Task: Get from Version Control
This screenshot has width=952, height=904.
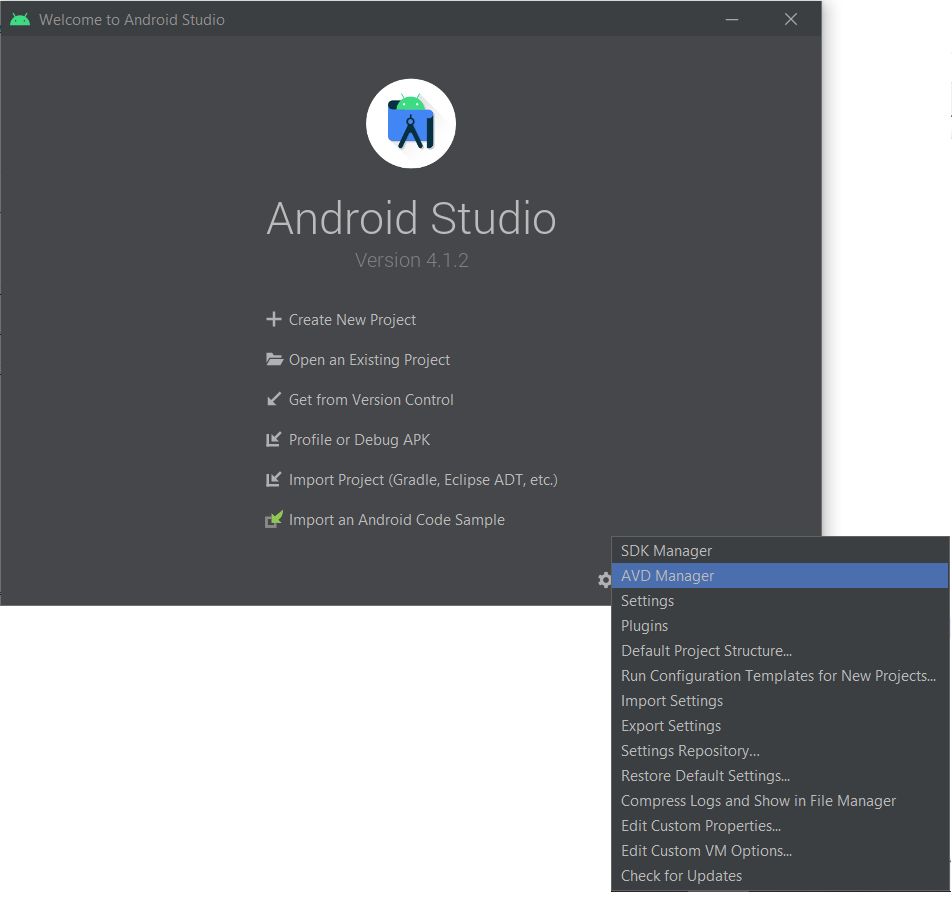Action: [x=371, y=400]
